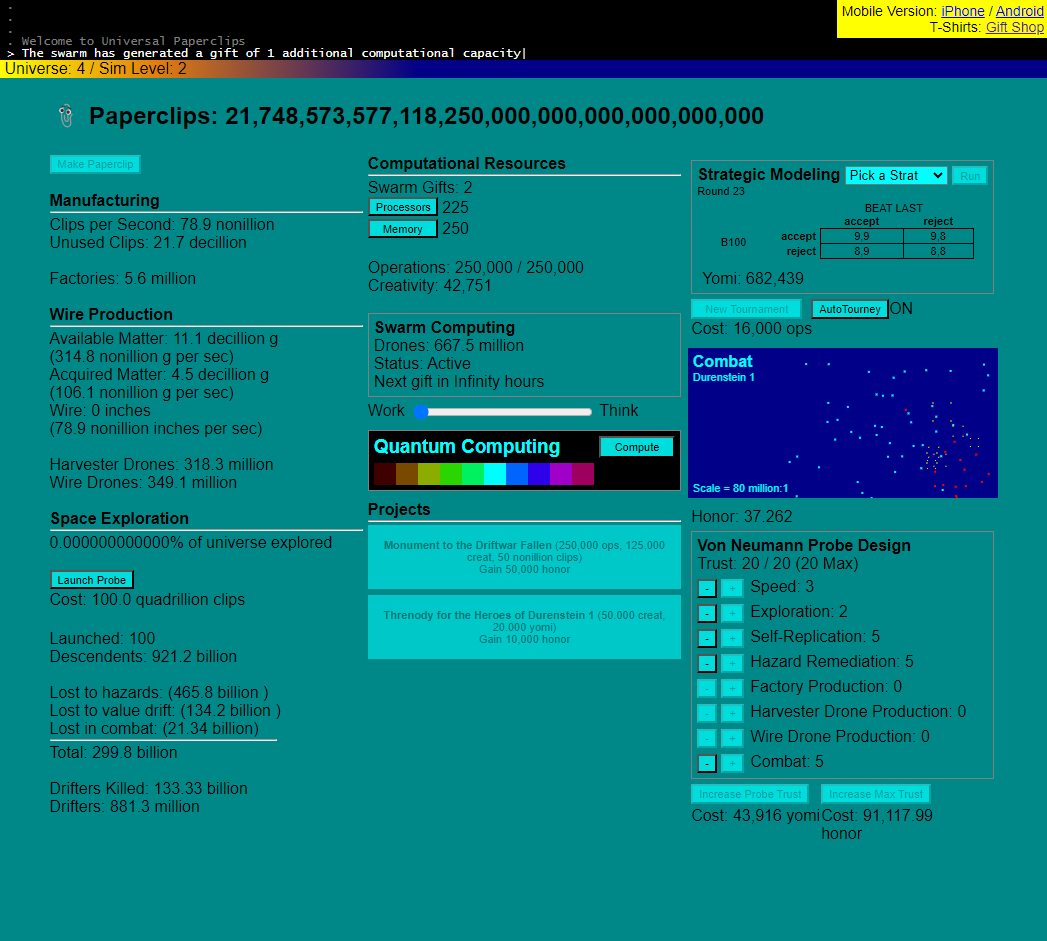Click Increase Probe Trust button
The image size is (1047, 941).
pos(749,794)
